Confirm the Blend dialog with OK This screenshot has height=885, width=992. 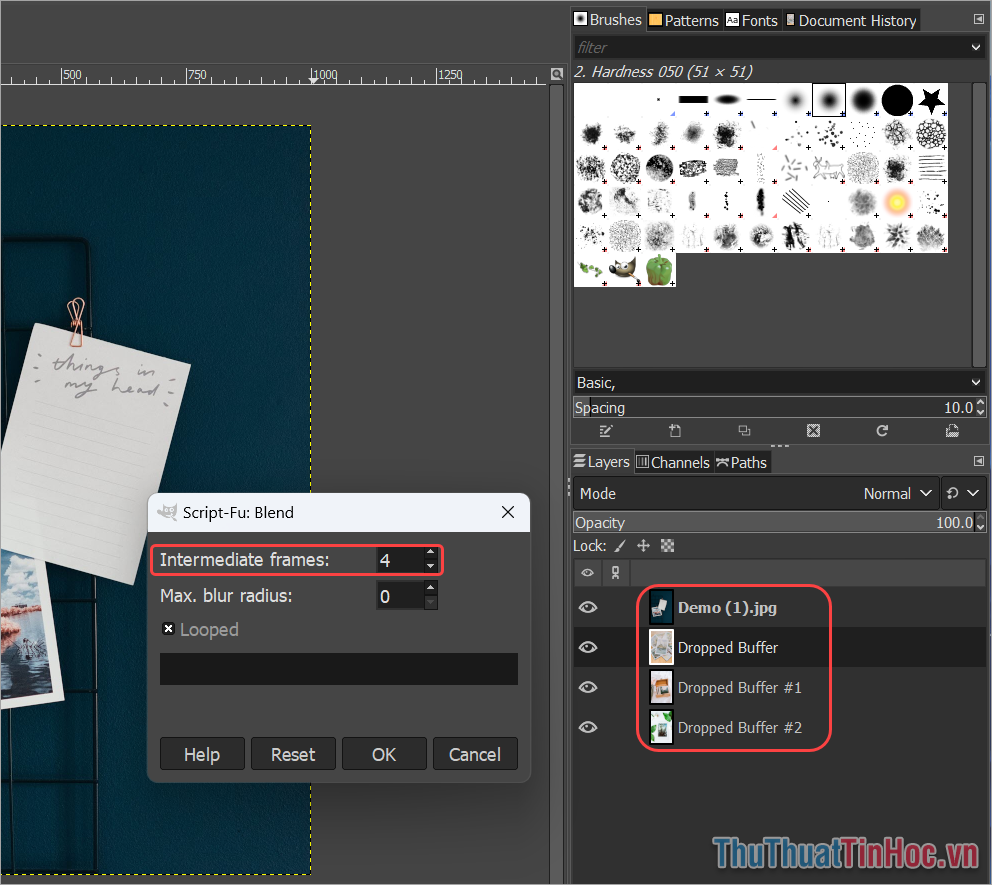384,754
